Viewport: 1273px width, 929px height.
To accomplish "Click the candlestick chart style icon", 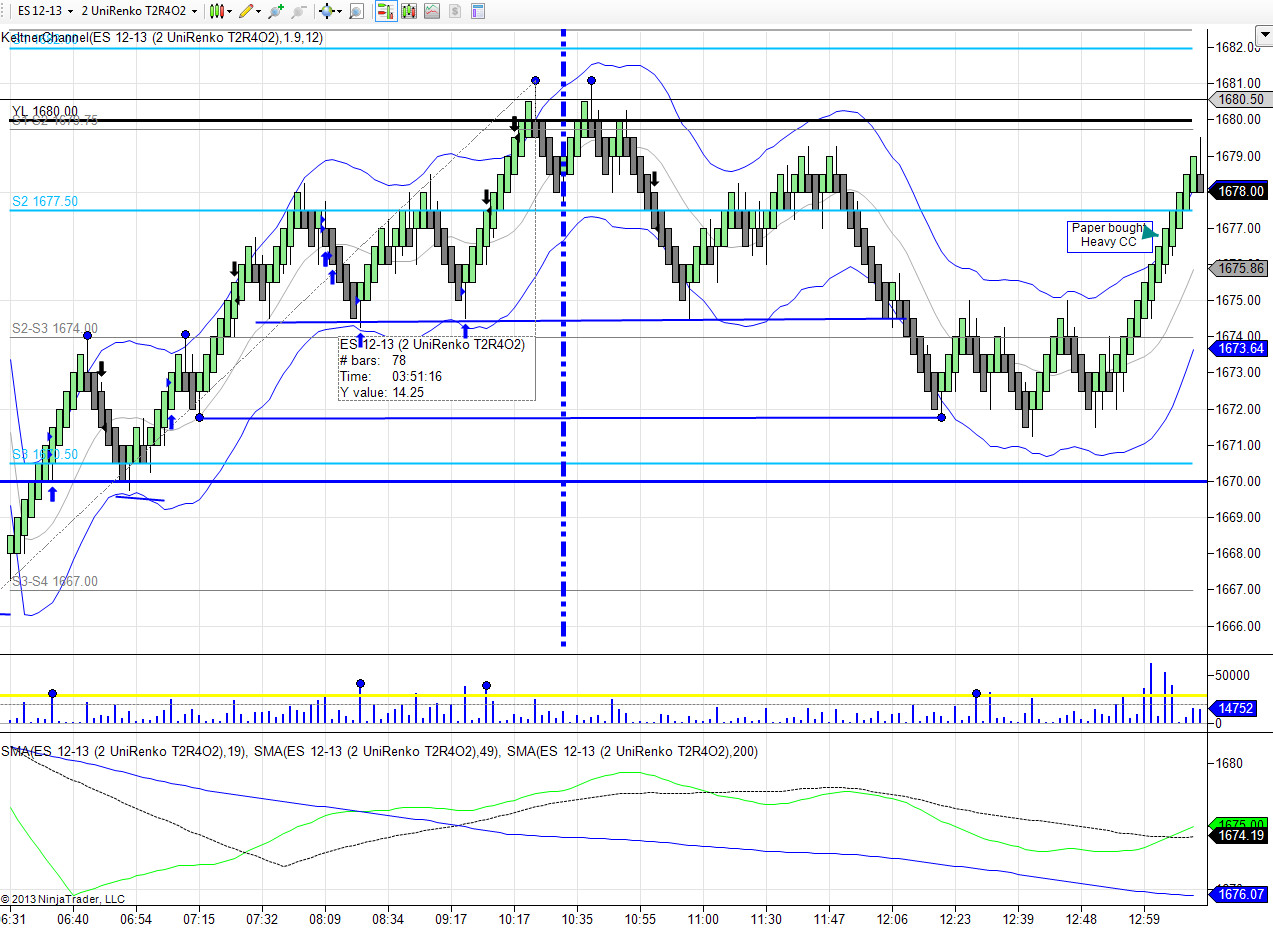I will tap(217, 11).
